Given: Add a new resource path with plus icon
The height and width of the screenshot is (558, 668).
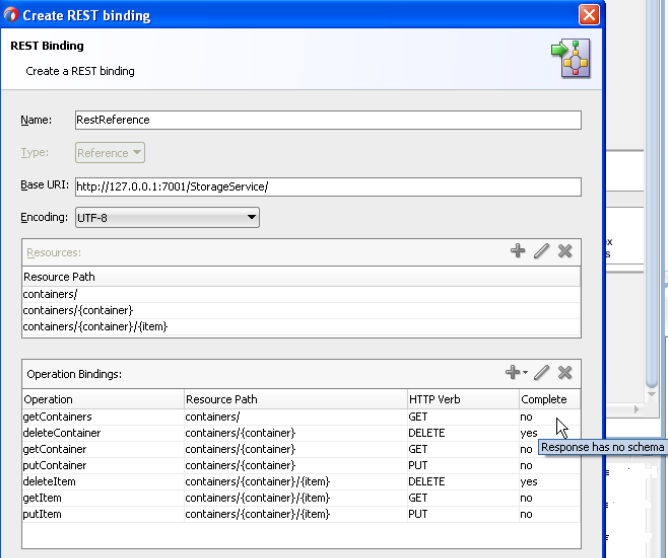Looking at the screenshot, I should [x=518, y=250].
